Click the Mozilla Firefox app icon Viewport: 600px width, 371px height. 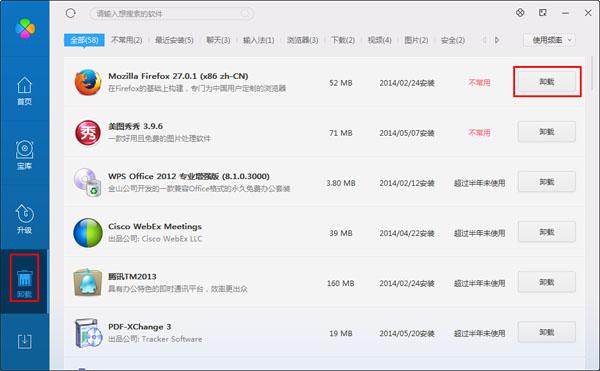click(x=88, y=82)
